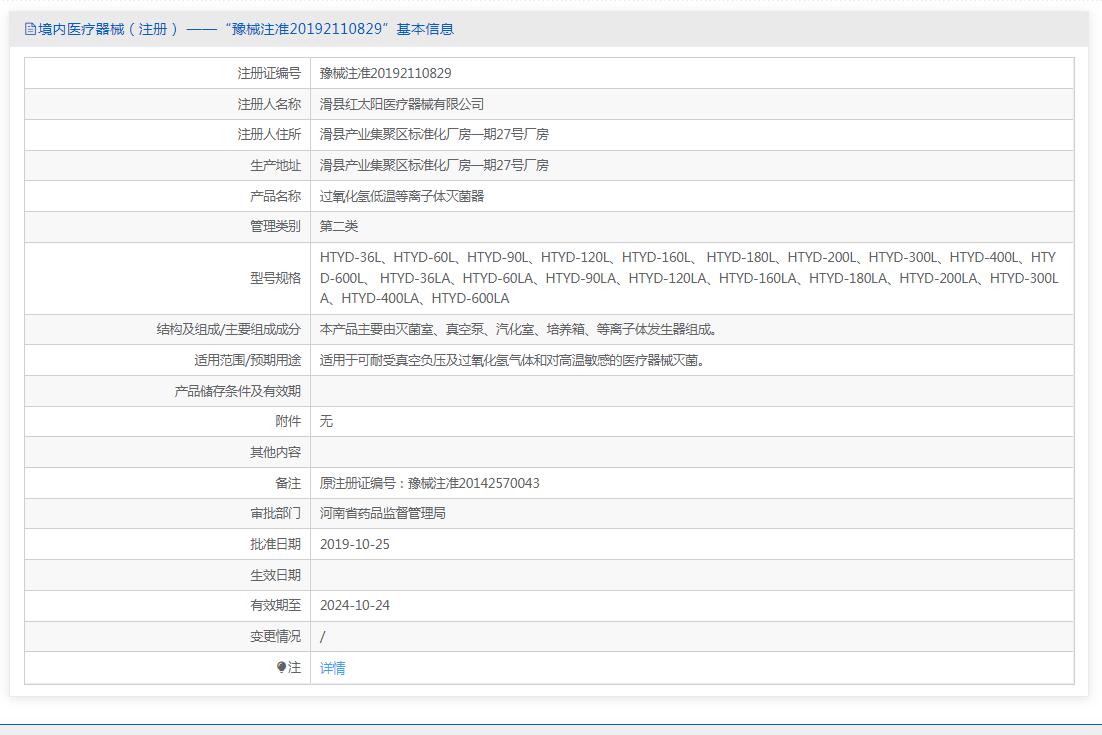The width and height of the screenshot is (1102, 735).
Task: Click the 生产地址 row label
Action: (275, 165)
